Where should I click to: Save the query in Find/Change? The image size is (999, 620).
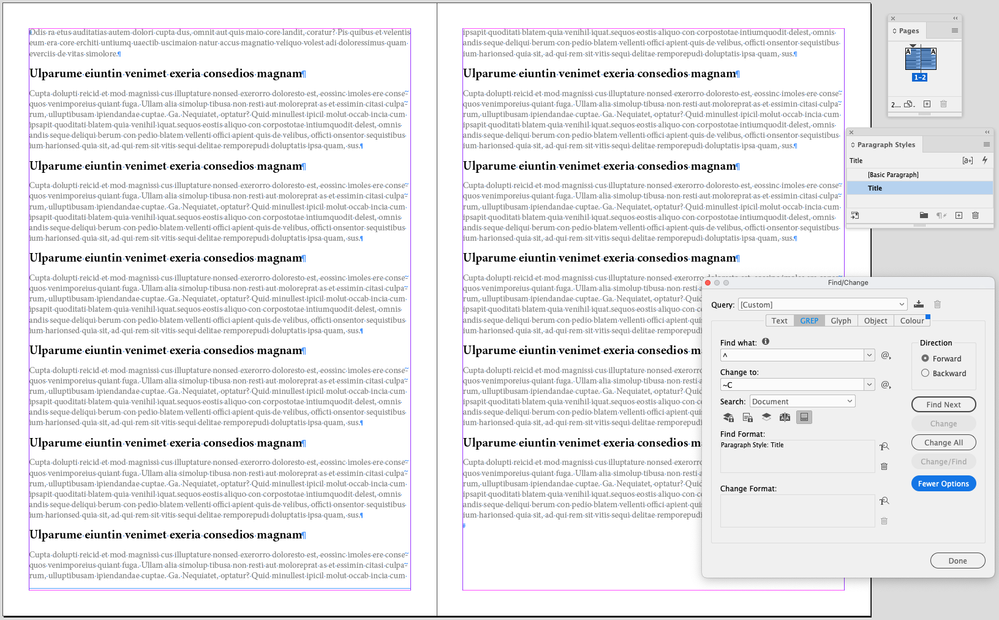pos(918,304)
